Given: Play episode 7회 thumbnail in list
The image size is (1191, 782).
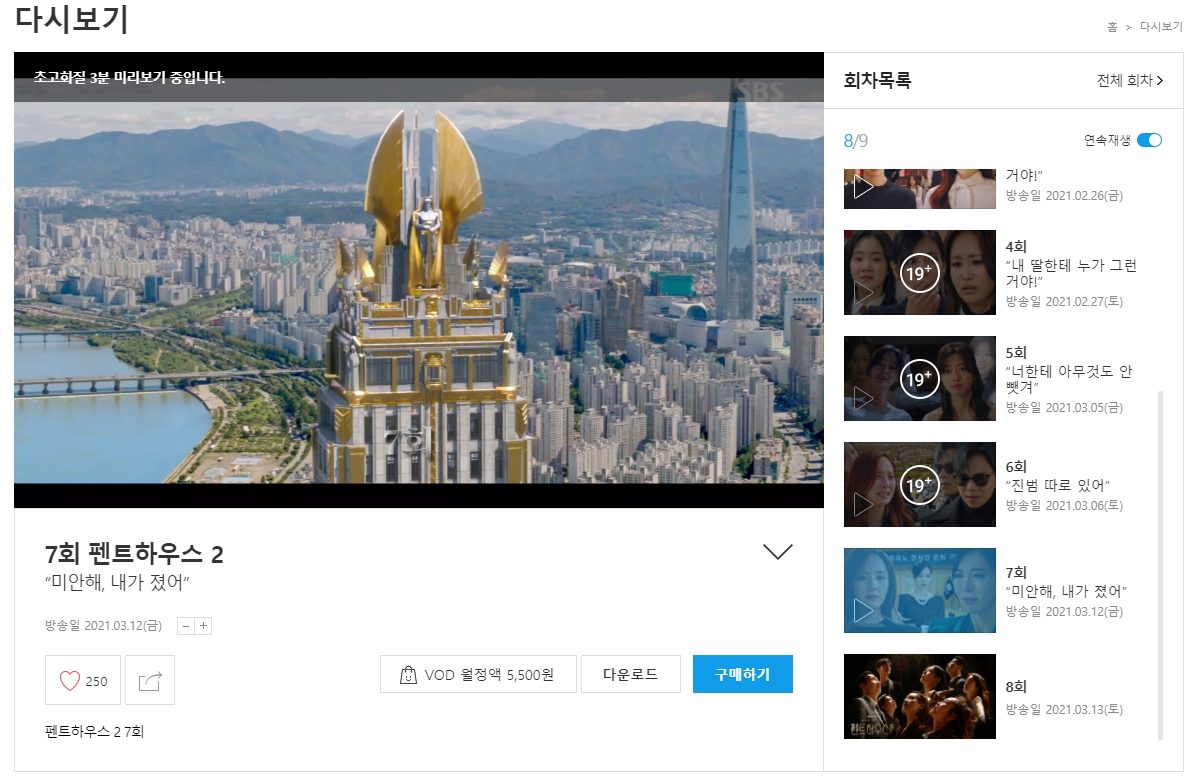Looking at the screenshot, I should pos(919,591).
